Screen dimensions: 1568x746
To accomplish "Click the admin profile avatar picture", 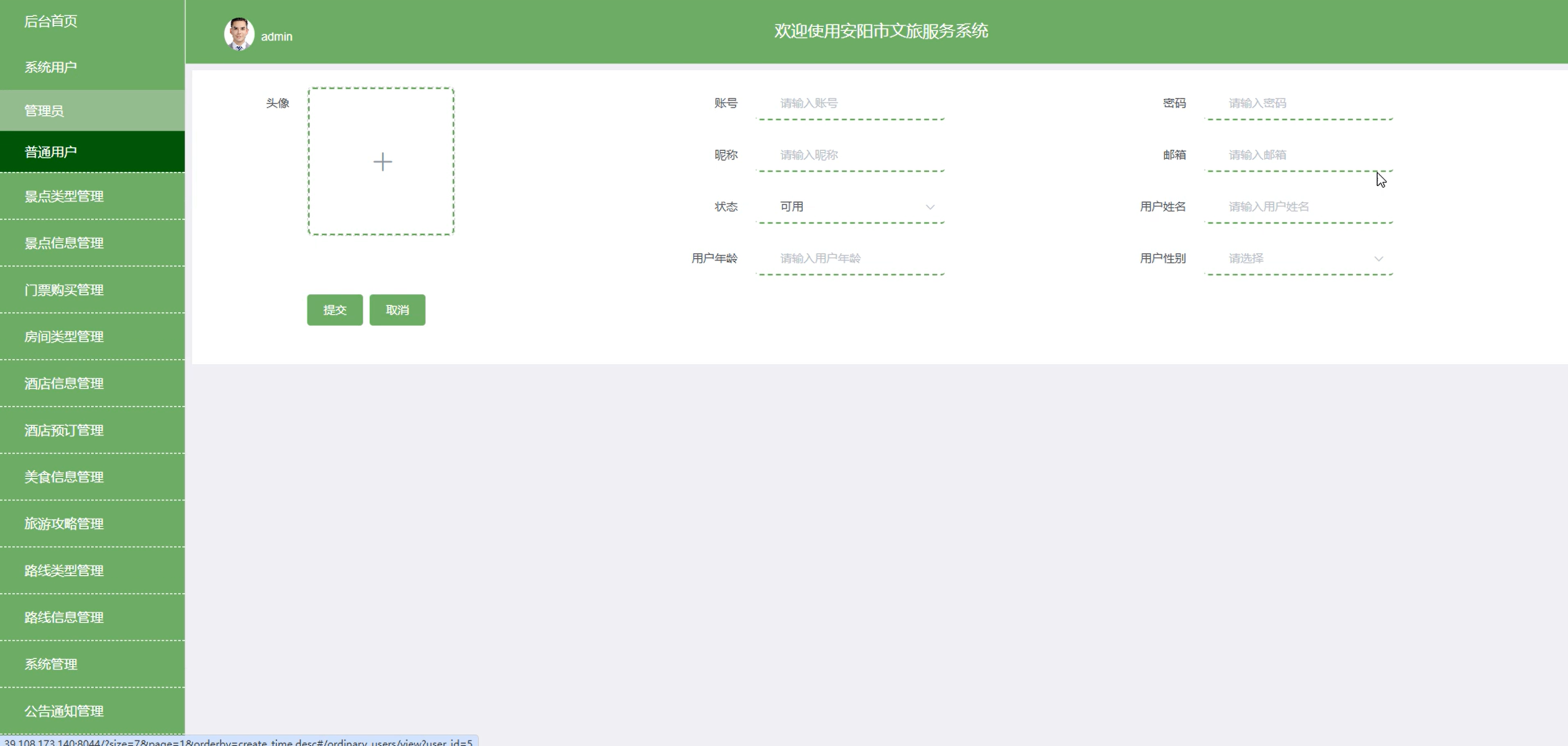I will (x=239, y=34).
